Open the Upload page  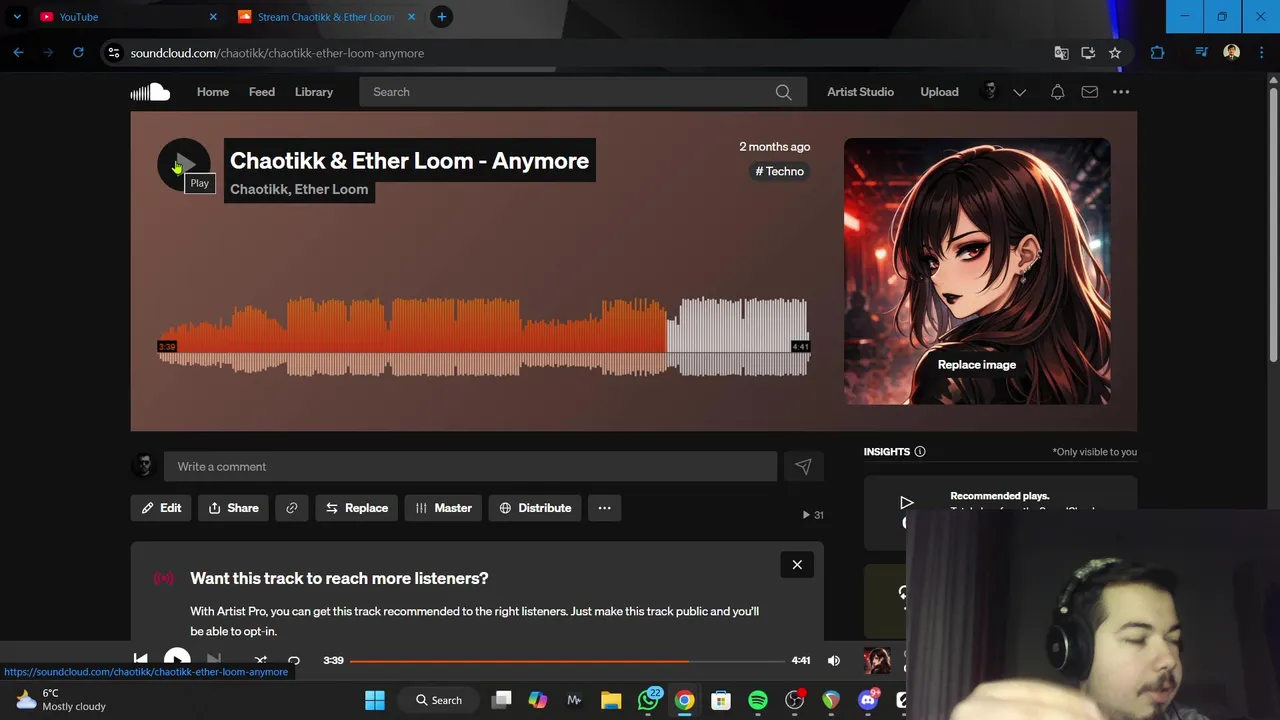pyautogui.click(x=939, y=92)
